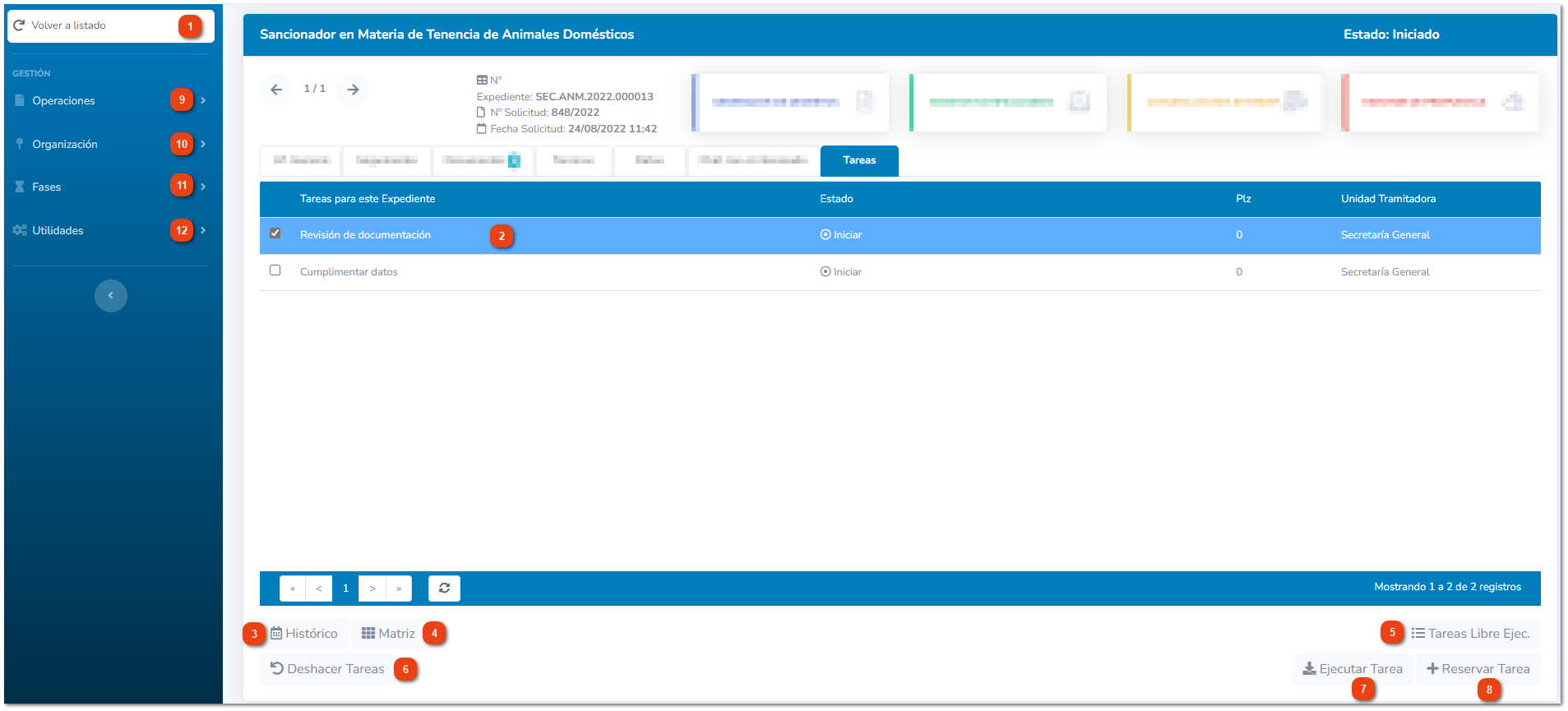This screenshot has width=1568, height=711.
Task: Open the Matriz view
Action: click(388, 634)
